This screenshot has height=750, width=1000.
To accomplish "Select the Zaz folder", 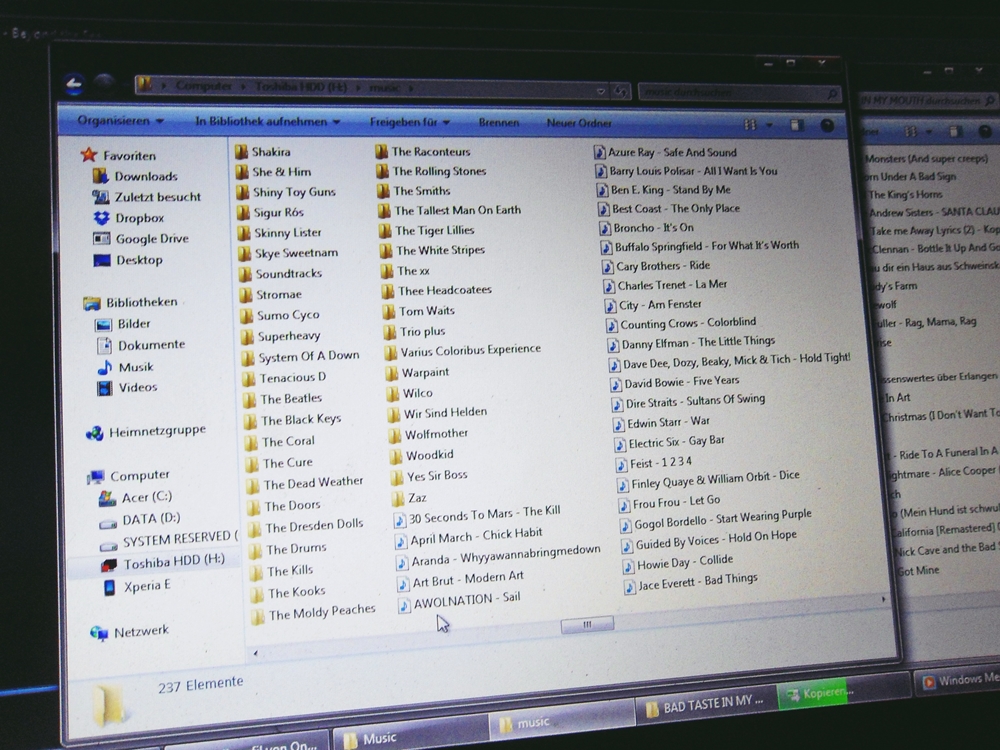I will [x=409, y=497].
